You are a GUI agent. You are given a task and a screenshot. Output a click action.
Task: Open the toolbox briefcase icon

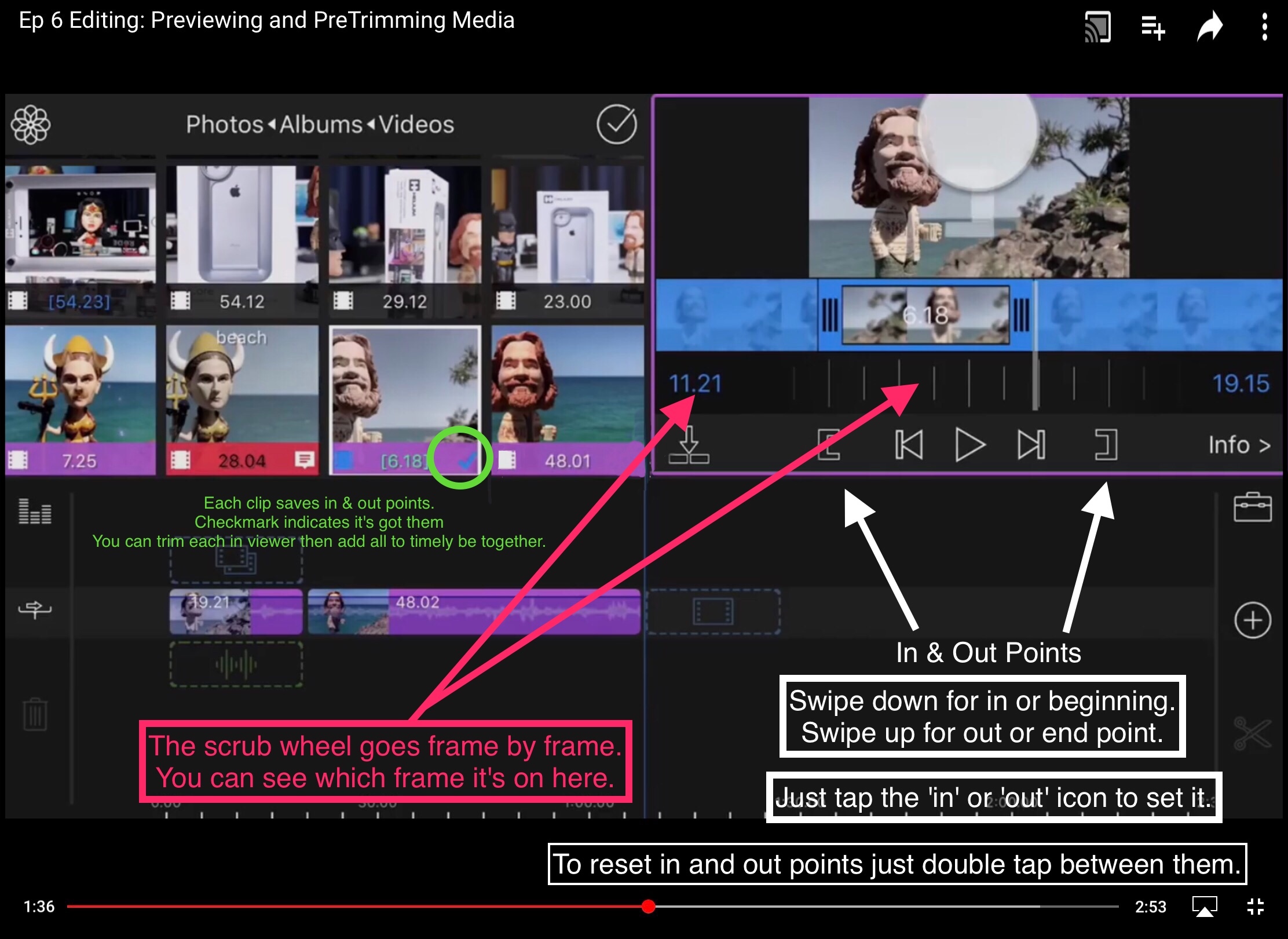click(1252, 507)
